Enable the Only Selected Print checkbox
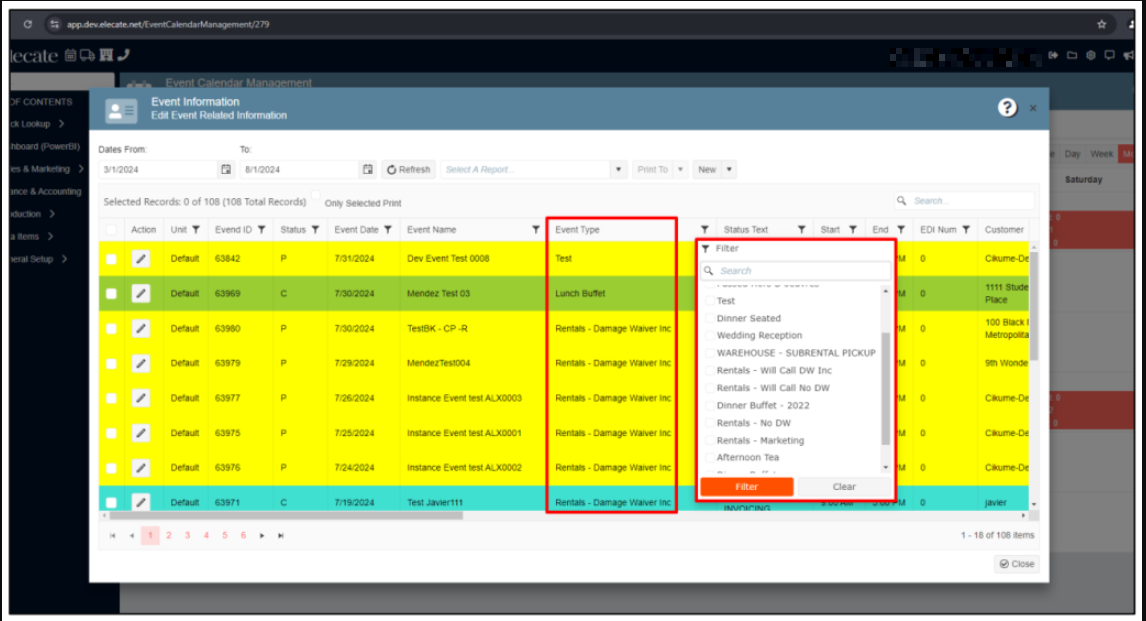Viewport: 1146px width, 621px height. [x=316, y=196]
